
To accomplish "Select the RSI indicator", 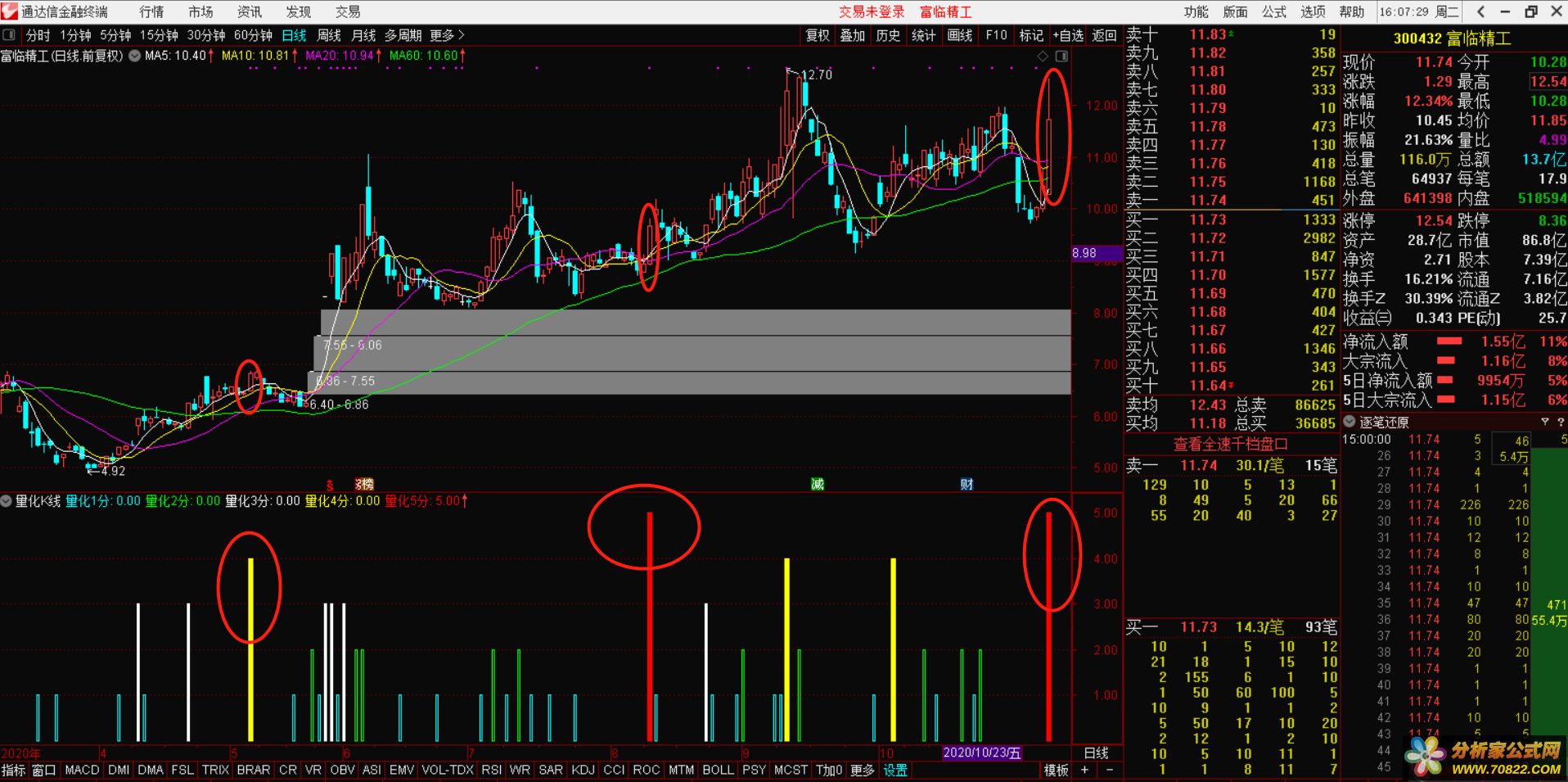I will tap(491, 770).
